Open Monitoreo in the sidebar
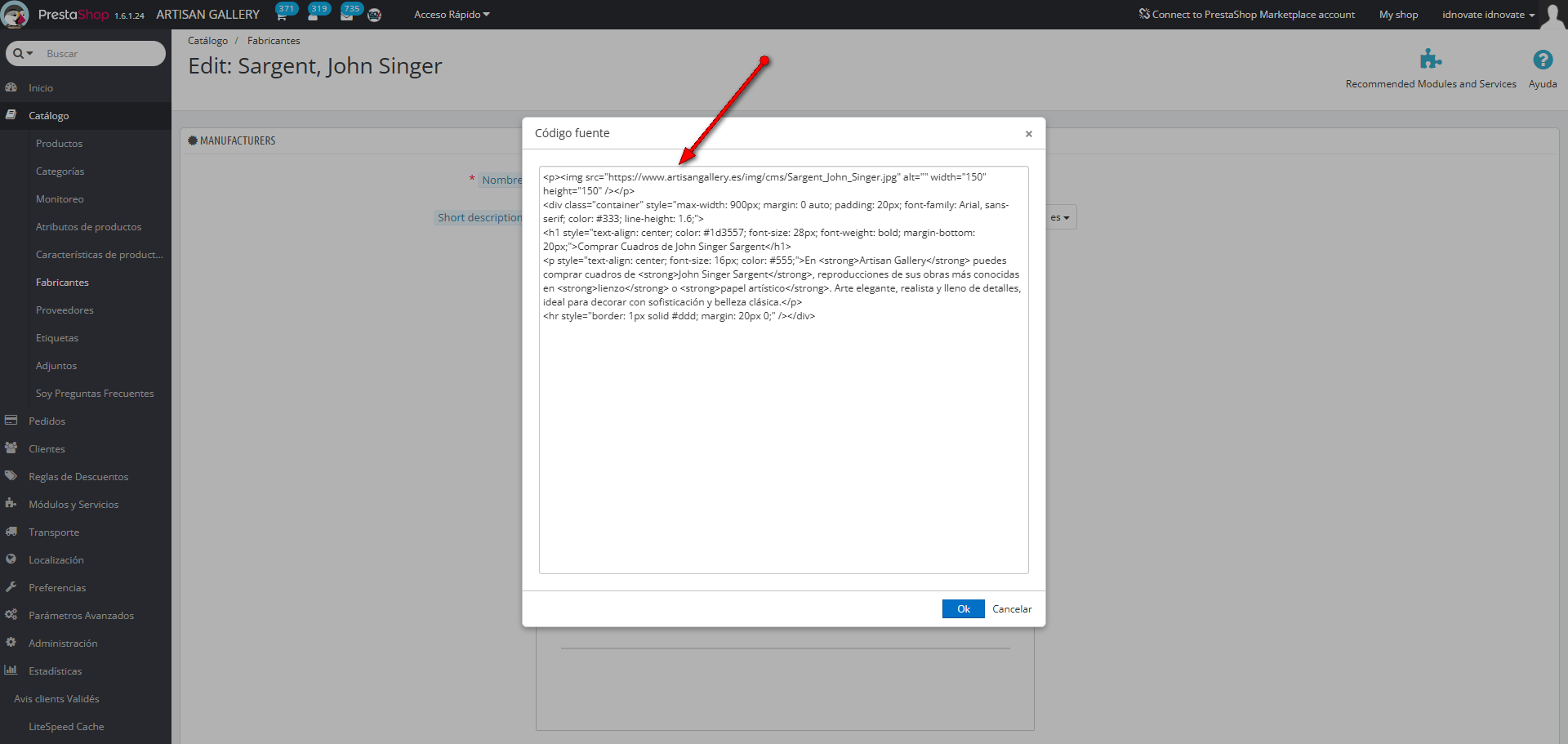The height and width of the screenshot is (744, 1568). (60, 198)
